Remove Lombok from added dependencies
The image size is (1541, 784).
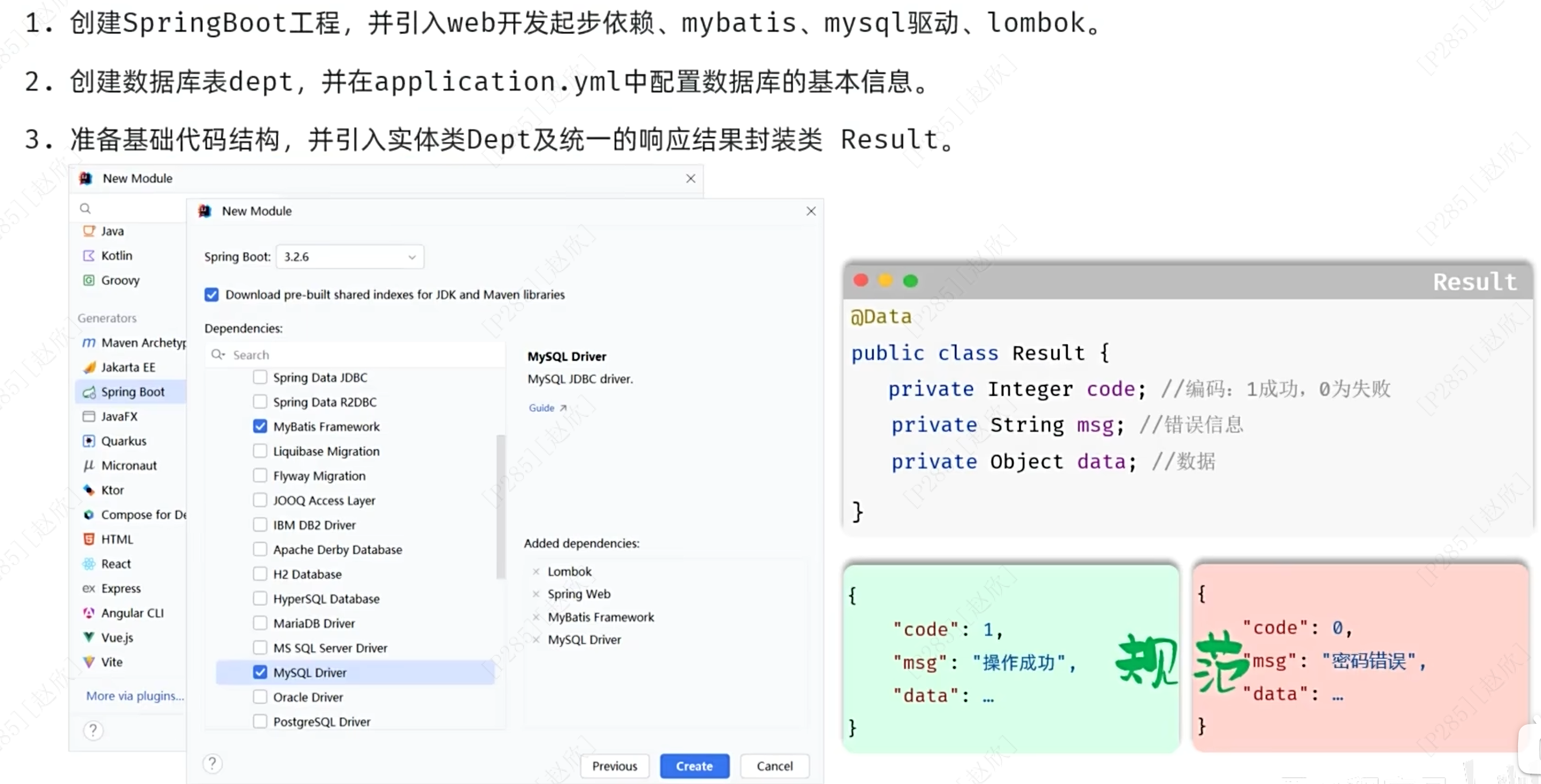536,571
